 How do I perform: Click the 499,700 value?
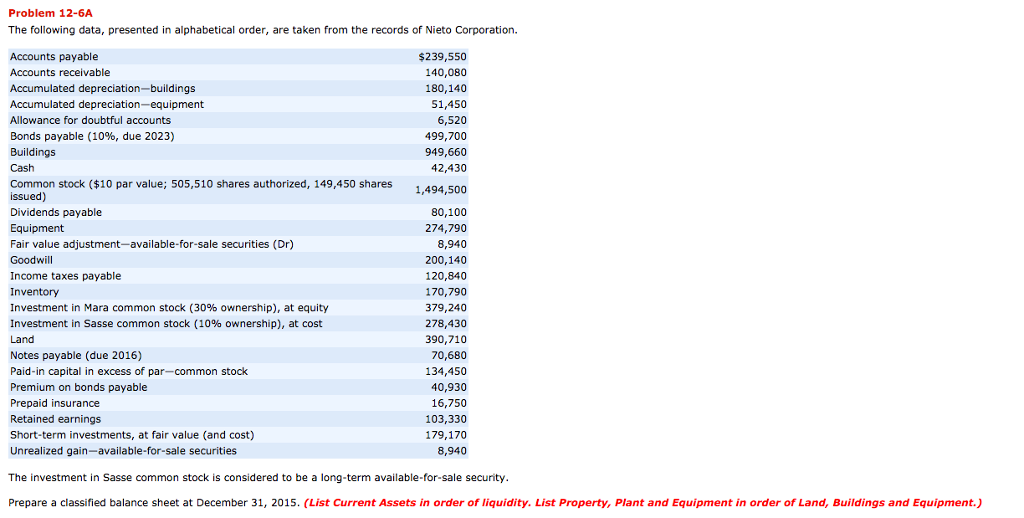click(x=446, y=136)
